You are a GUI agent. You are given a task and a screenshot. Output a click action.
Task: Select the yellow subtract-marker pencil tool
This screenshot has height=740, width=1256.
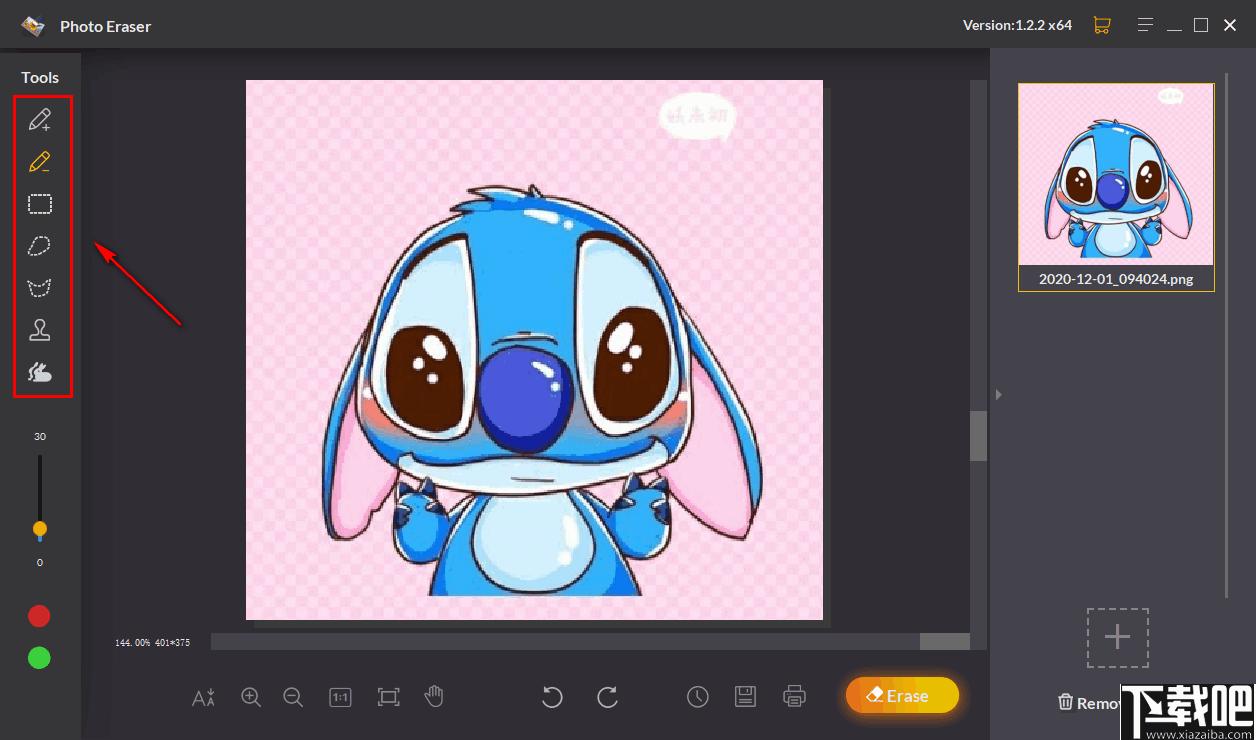40,162
